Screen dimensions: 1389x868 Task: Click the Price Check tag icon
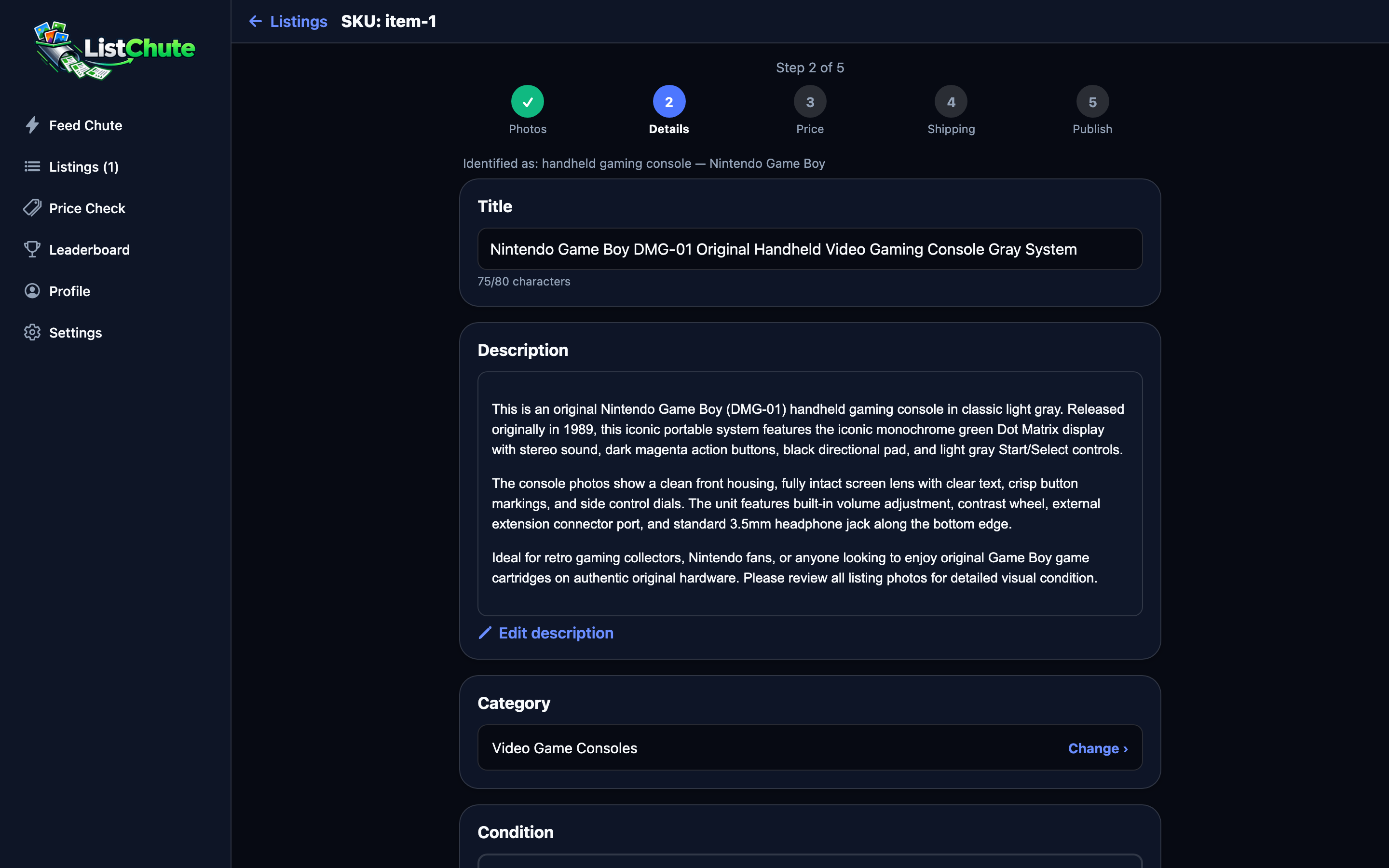[x=32, y=208]
